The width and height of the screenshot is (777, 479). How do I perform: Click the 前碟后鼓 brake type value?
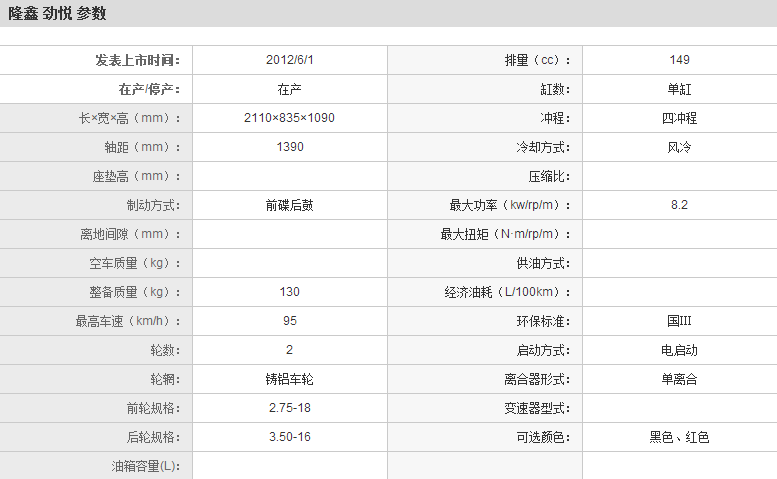289,205
